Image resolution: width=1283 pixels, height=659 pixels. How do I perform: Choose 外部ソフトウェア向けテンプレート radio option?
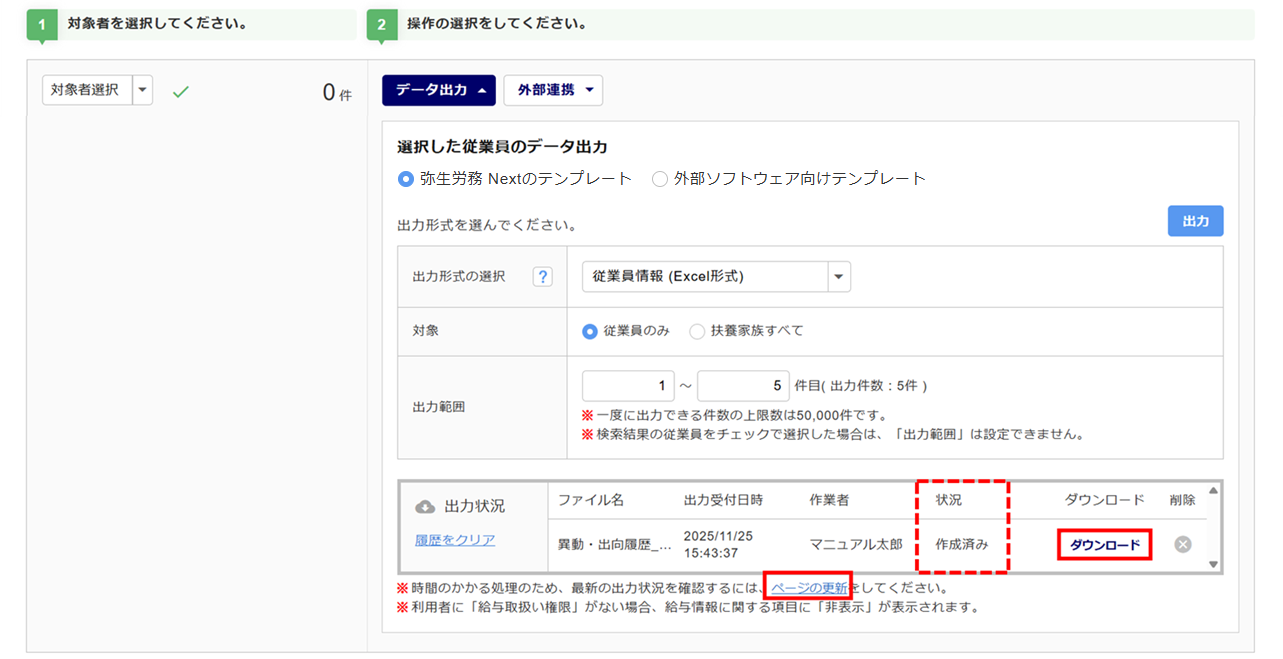(659, 179)
